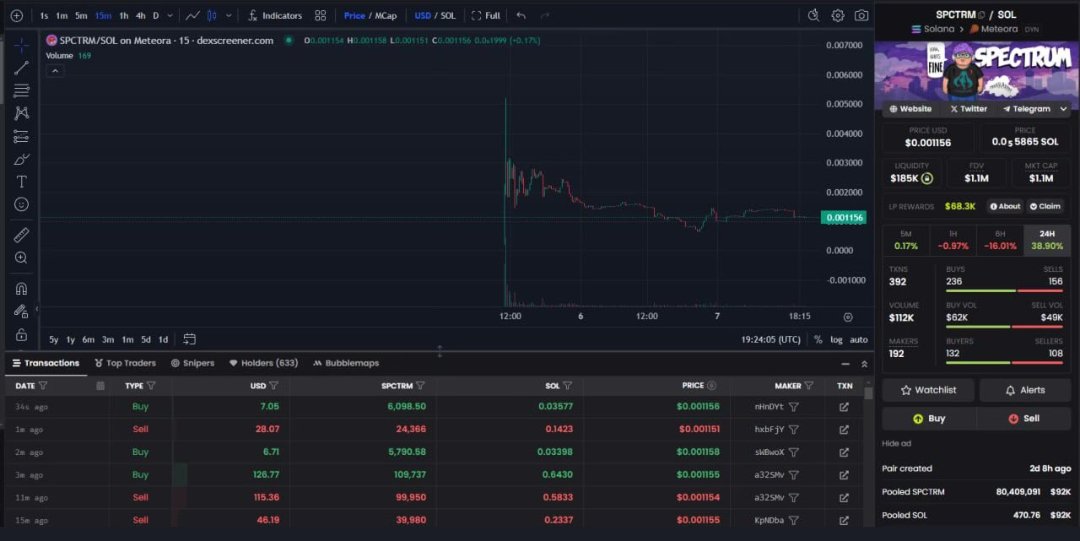The width and height of the screenshot is (1080, 541).
Task: Open Alerts for this pair
Action: pos(1025,390)
